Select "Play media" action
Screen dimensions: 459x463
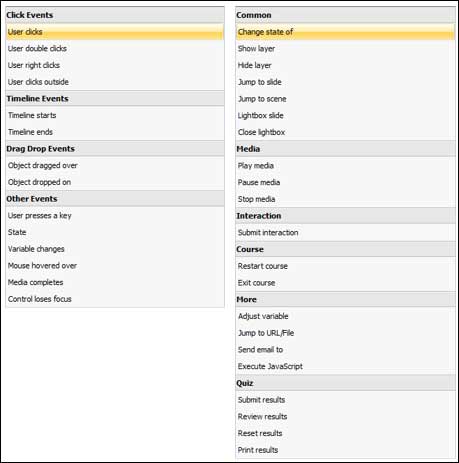(x=345, y=166)
